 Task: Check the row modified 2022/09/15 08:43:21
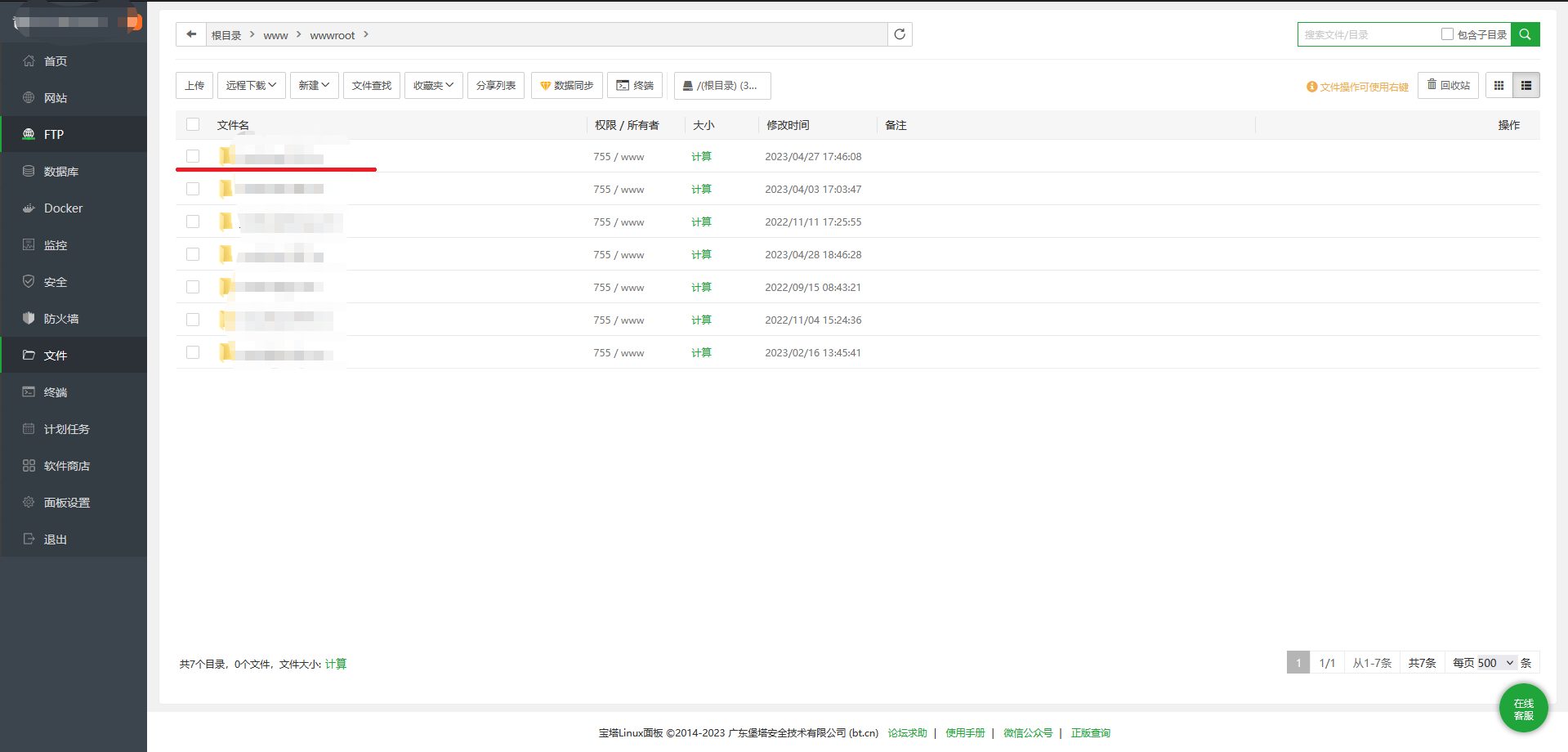(193, 287)
